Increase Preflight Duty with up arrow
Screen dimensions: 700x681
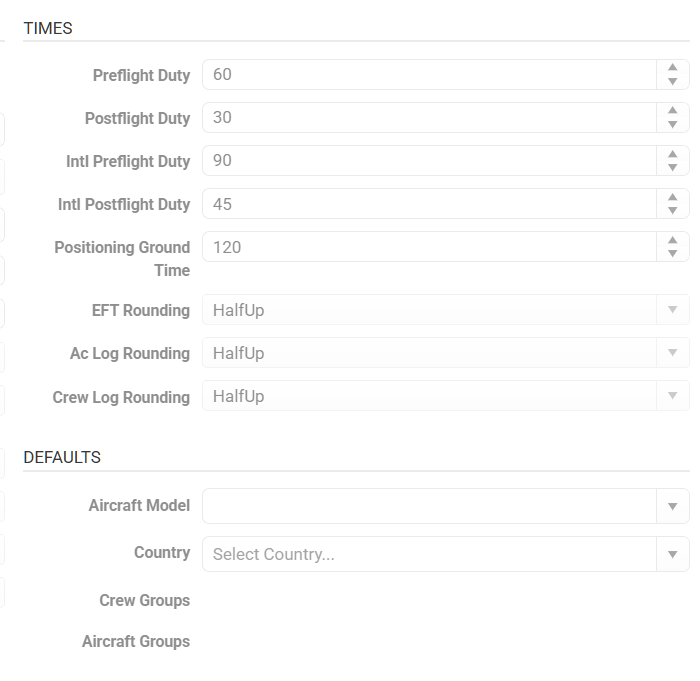click(672, 68)
